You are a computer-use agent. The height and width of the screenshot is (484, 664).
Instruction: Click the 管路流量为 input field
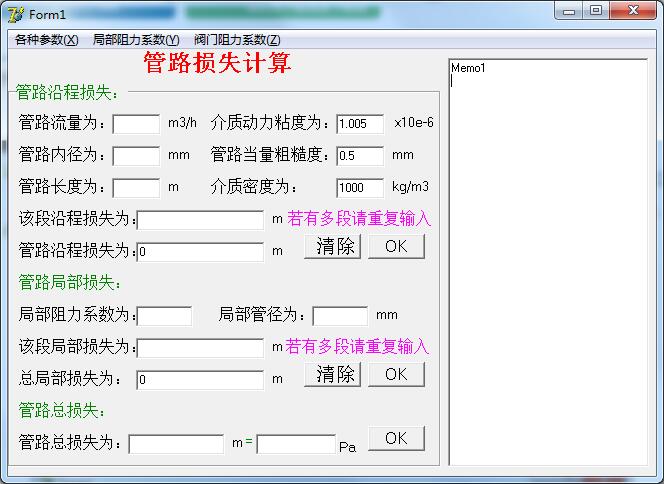[136, 124]
